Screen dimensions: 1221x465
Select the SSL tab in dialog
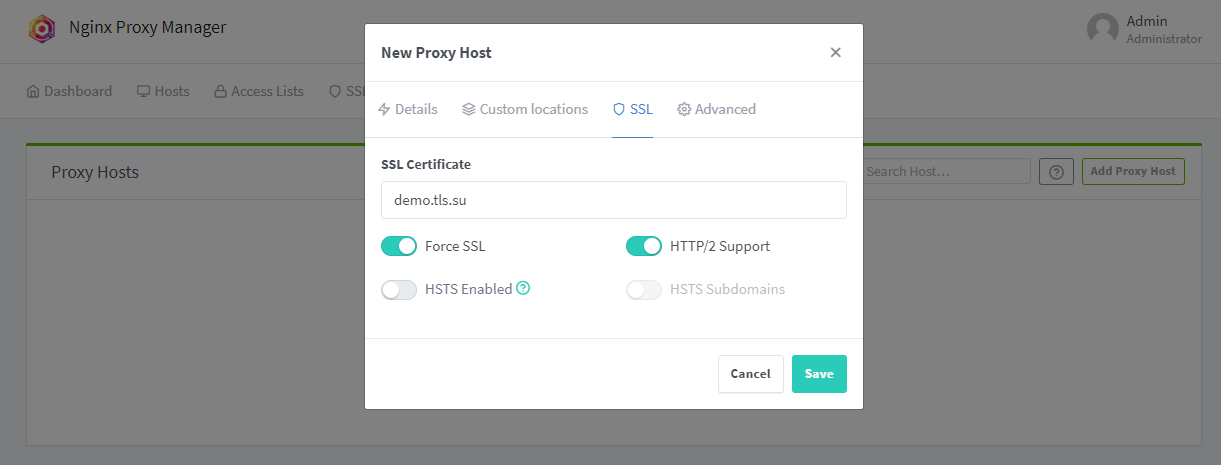tap(633, 109)
